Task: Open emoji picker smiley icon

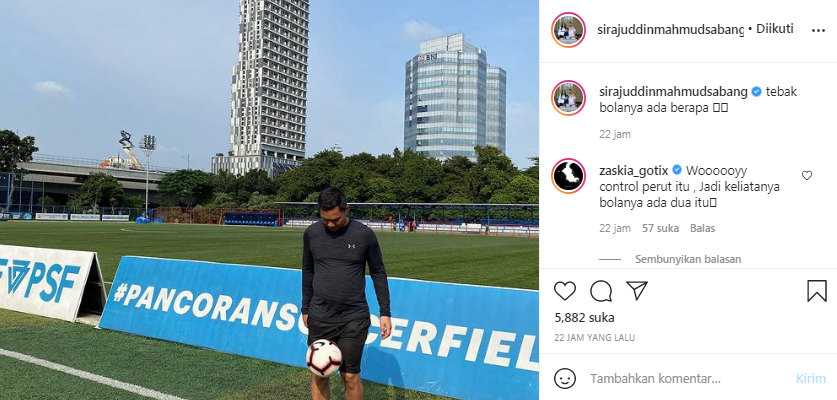Action: 565,379
